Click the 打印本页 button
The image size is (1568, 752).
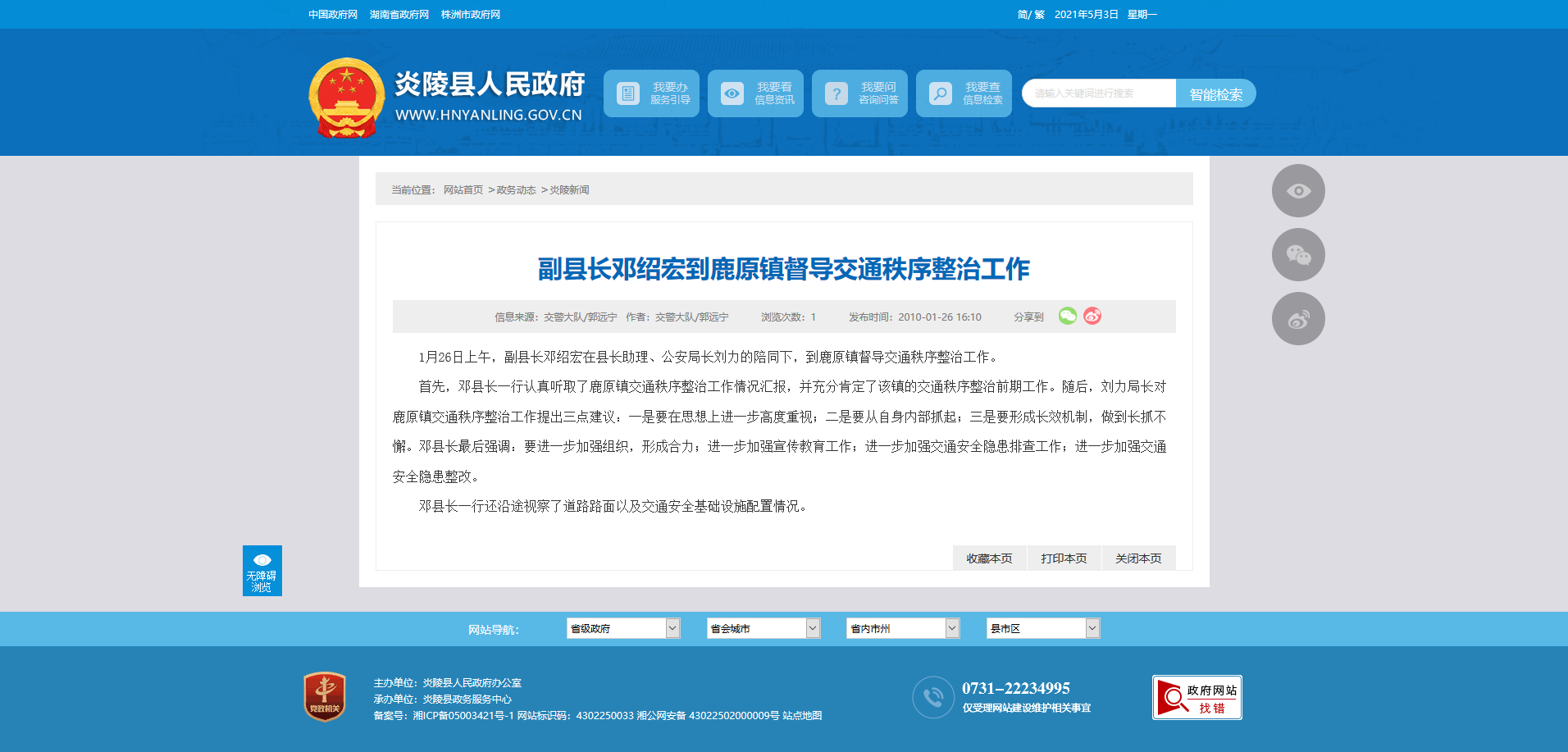(1064, 558)
